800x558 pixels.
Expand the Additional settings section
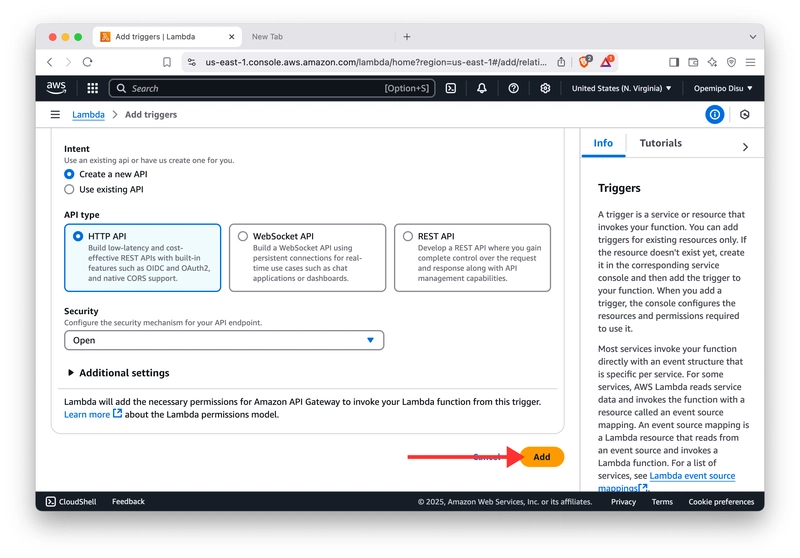118,373
